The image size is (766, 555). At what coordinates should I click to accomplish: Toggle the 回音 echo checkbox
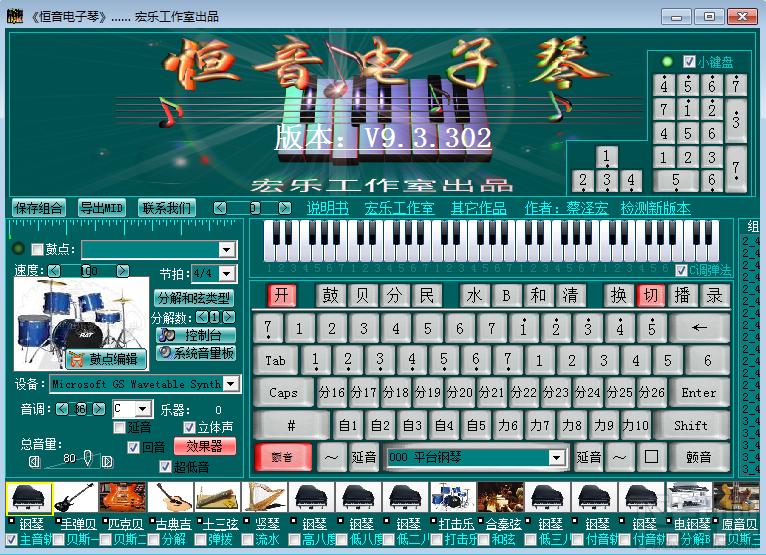tap(133, 447)
